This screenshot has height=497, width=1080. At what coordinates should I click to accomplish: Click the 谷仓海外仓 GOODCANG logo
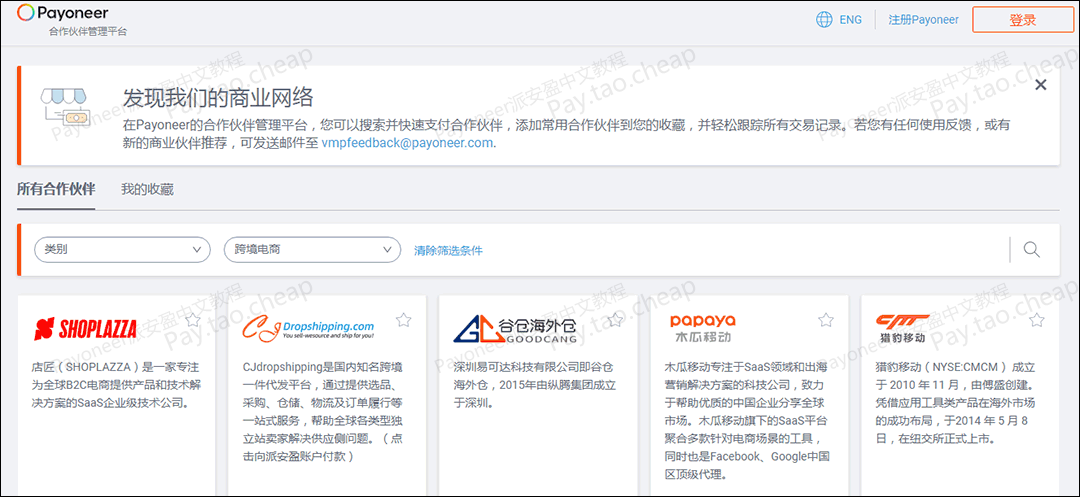[x=514, y=329]
